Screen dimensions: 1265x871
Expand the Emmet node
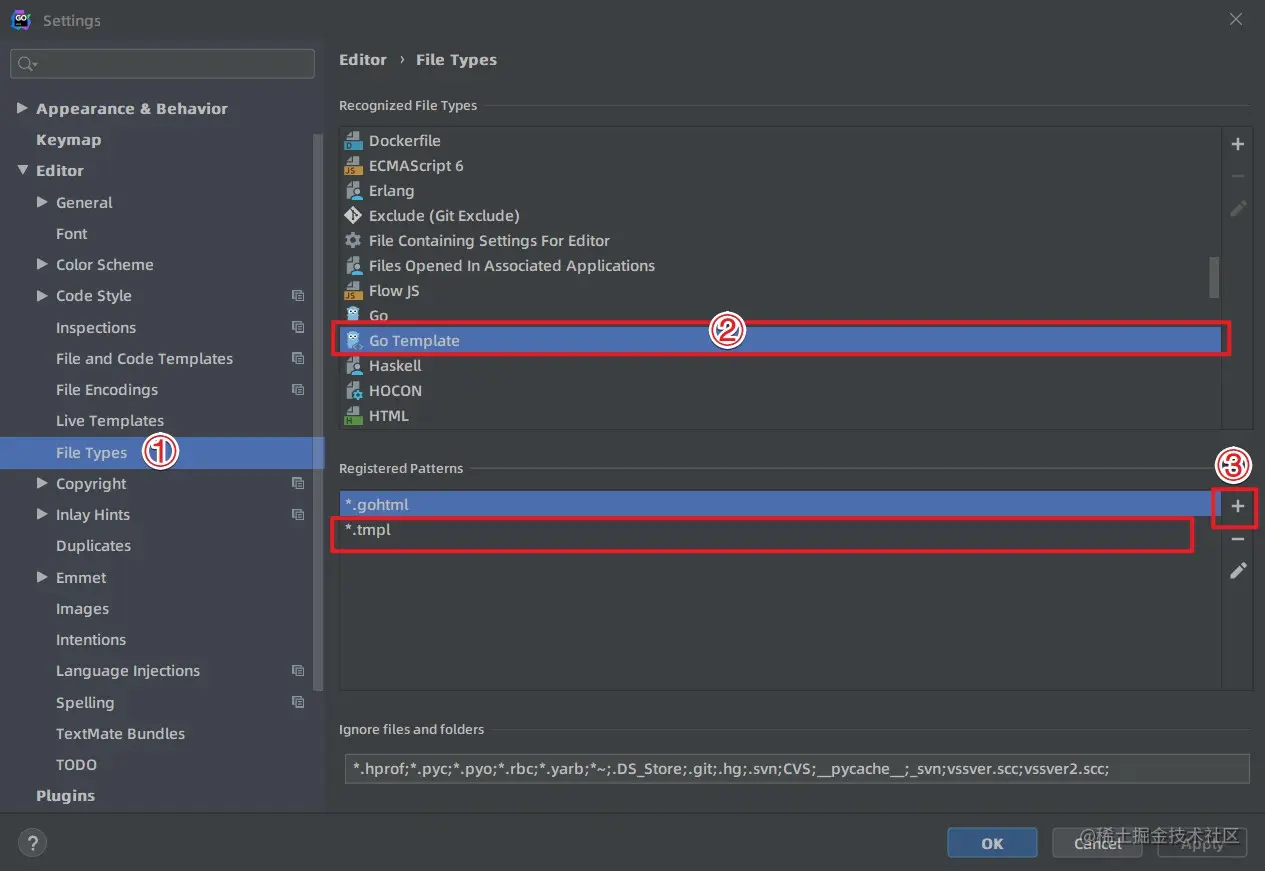coord(42,577)
